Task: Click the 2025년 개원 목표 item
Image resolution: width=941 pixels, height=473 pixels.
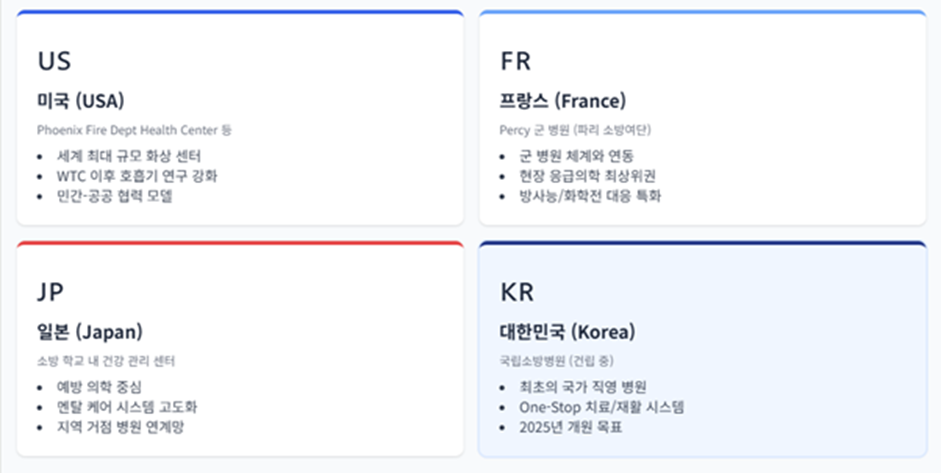Action: point(571,427)
